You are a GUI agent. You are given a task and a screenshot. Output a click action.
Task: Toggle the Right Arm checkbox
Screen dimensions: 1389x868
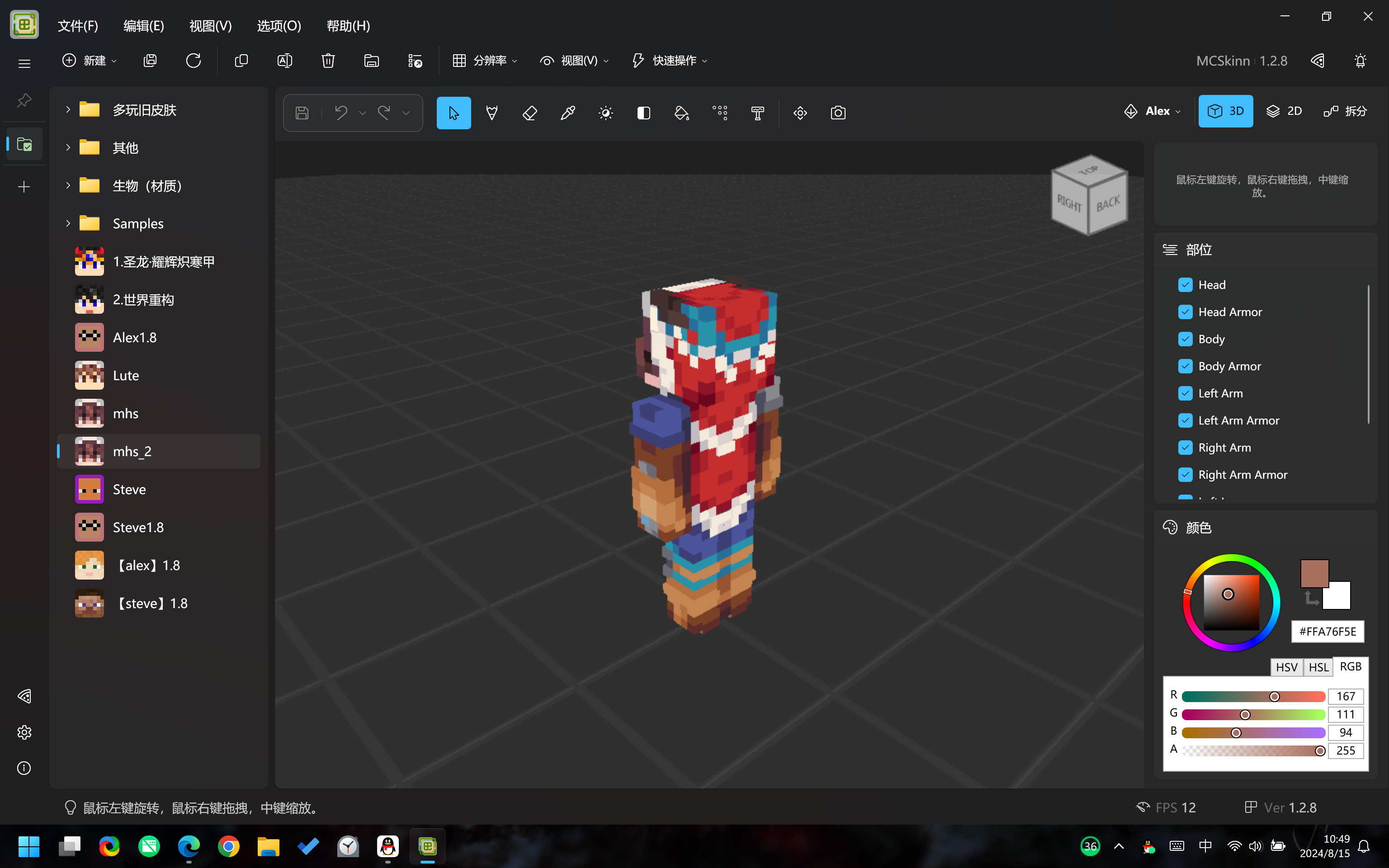pos(1185,448)
